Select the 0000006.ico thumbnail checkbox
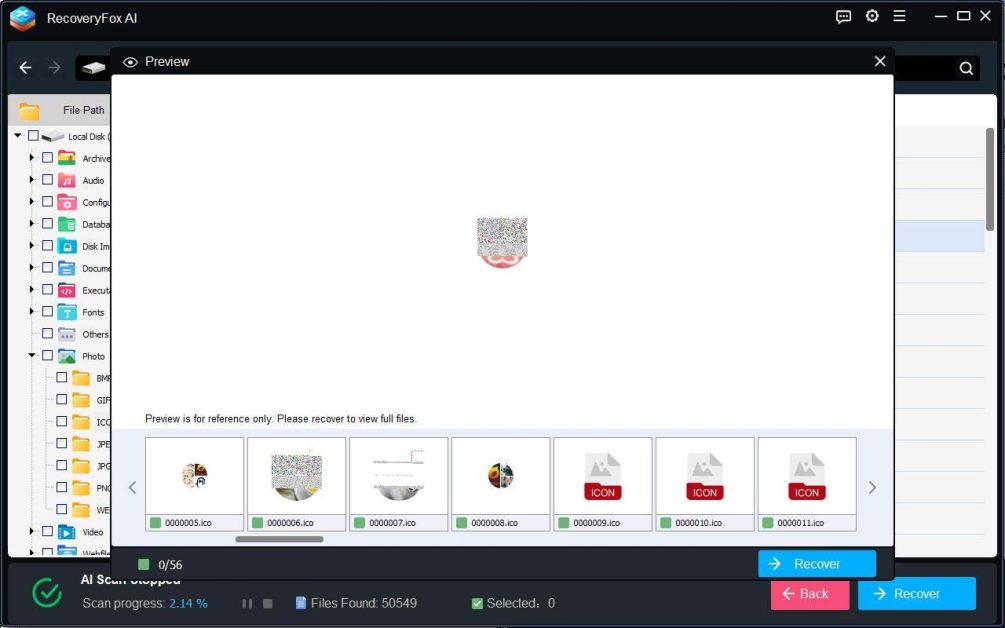The width and height of the screenshot is (1005, 628). point(258,523)
